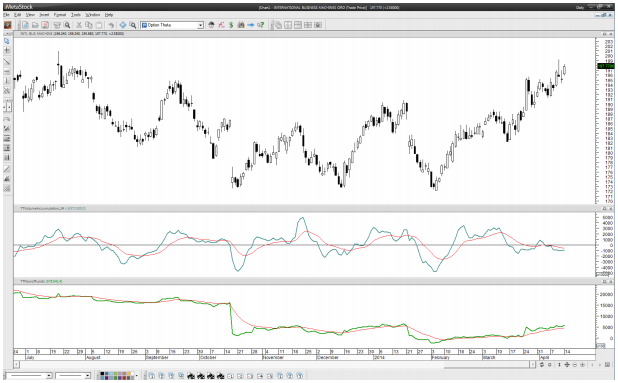Image resolution: width=618 pixels, height=383 pixels.
Task: Click the zoom out minus icon near scrollbar
Action: pos(575,365)
